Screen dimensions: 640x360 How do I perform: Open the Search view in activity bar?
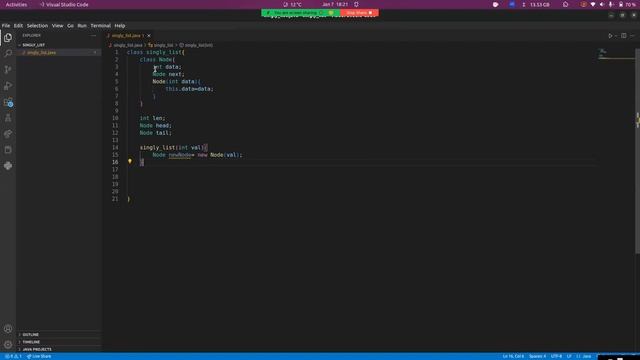point(8,53)
